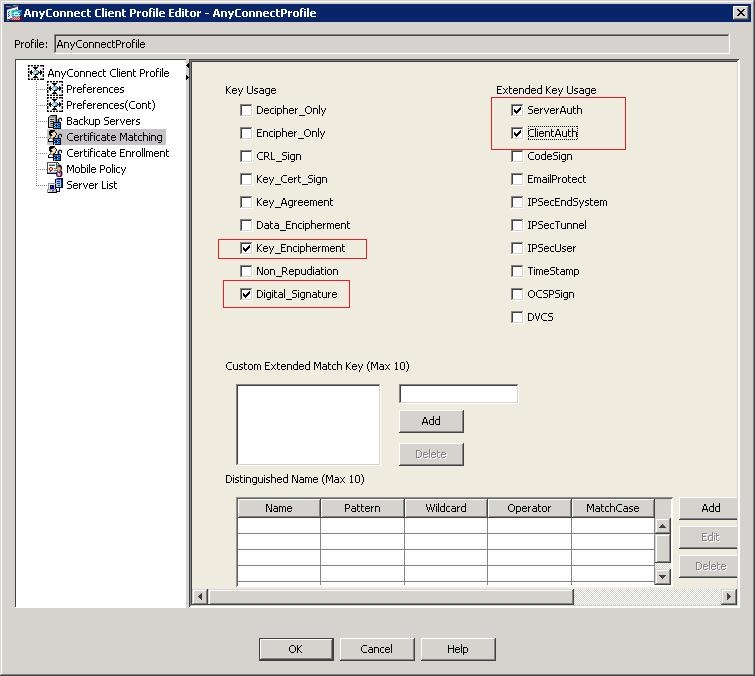Click the horizontal scrollbar right arrow
Image resolution: width=755 pixels, height=676 pixels.
coord(729,597)
